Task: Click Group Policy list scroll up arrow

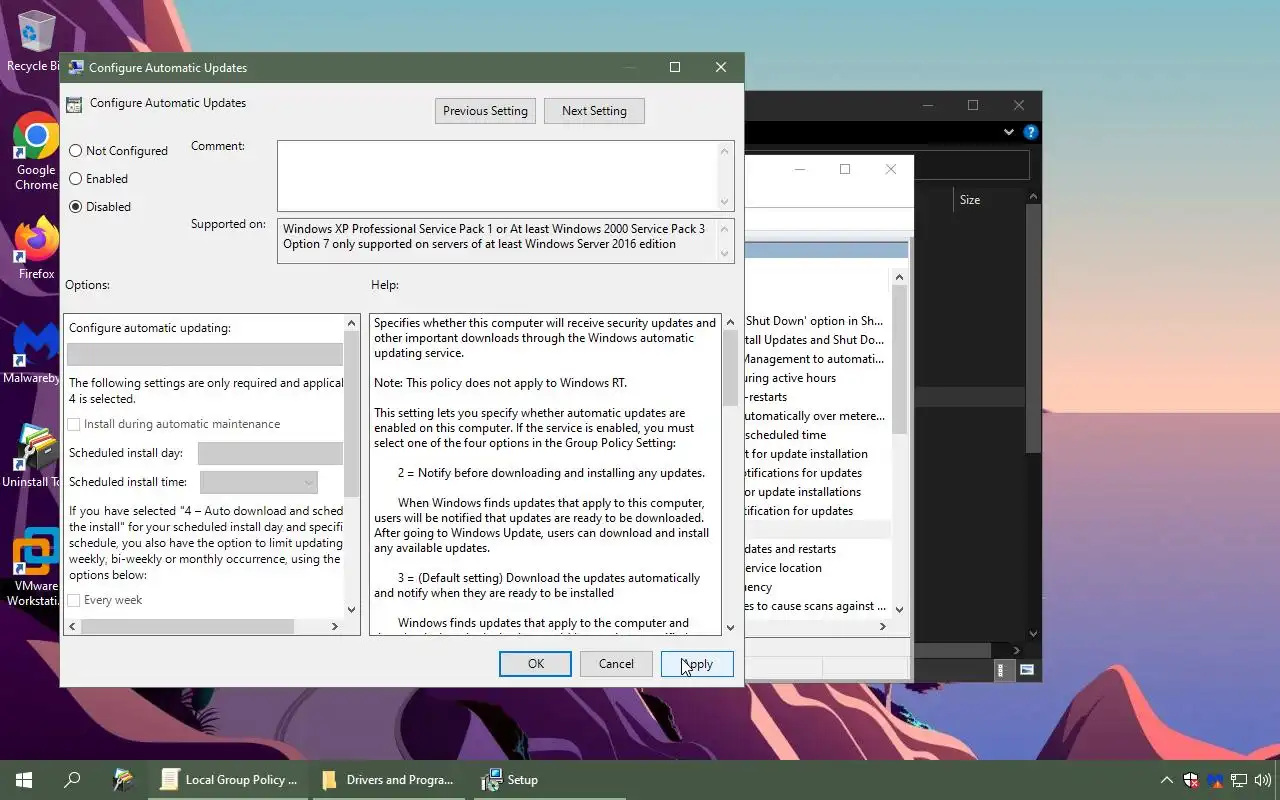Action: pos(899,277)
